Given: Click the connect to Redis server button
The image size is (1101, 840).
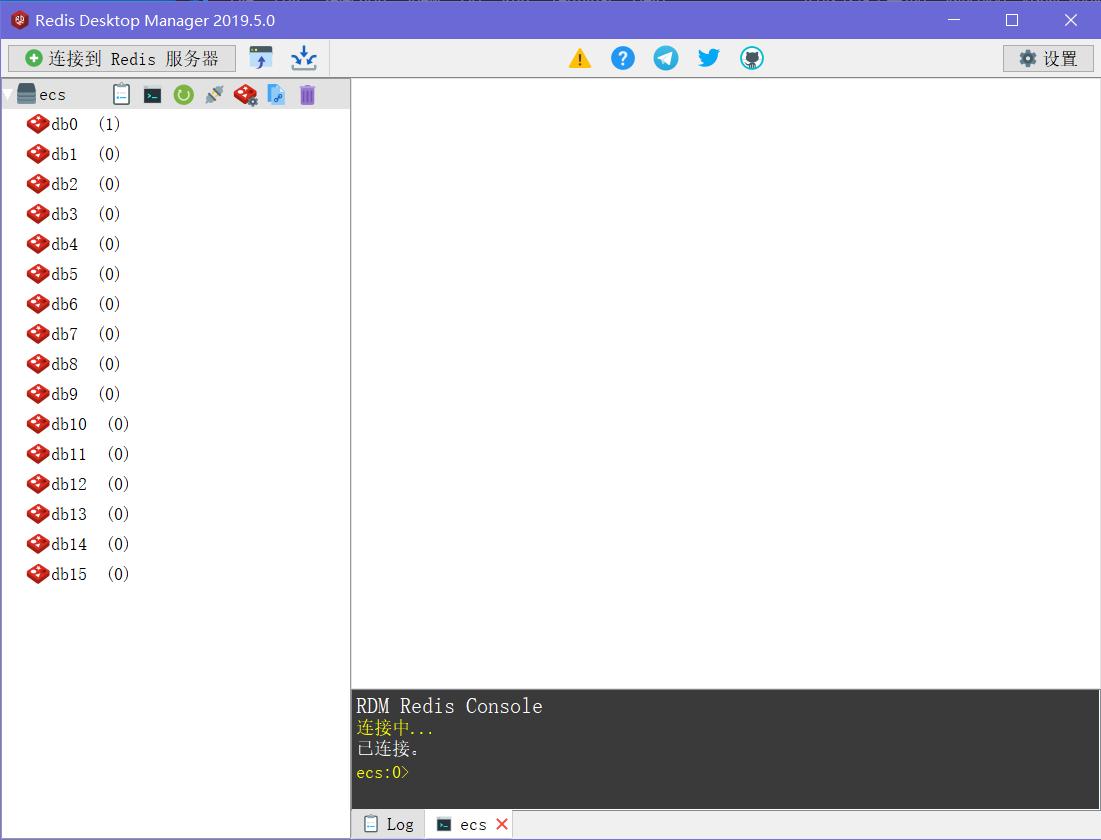Looking at the screenshot, I should (x=122, y=58).
